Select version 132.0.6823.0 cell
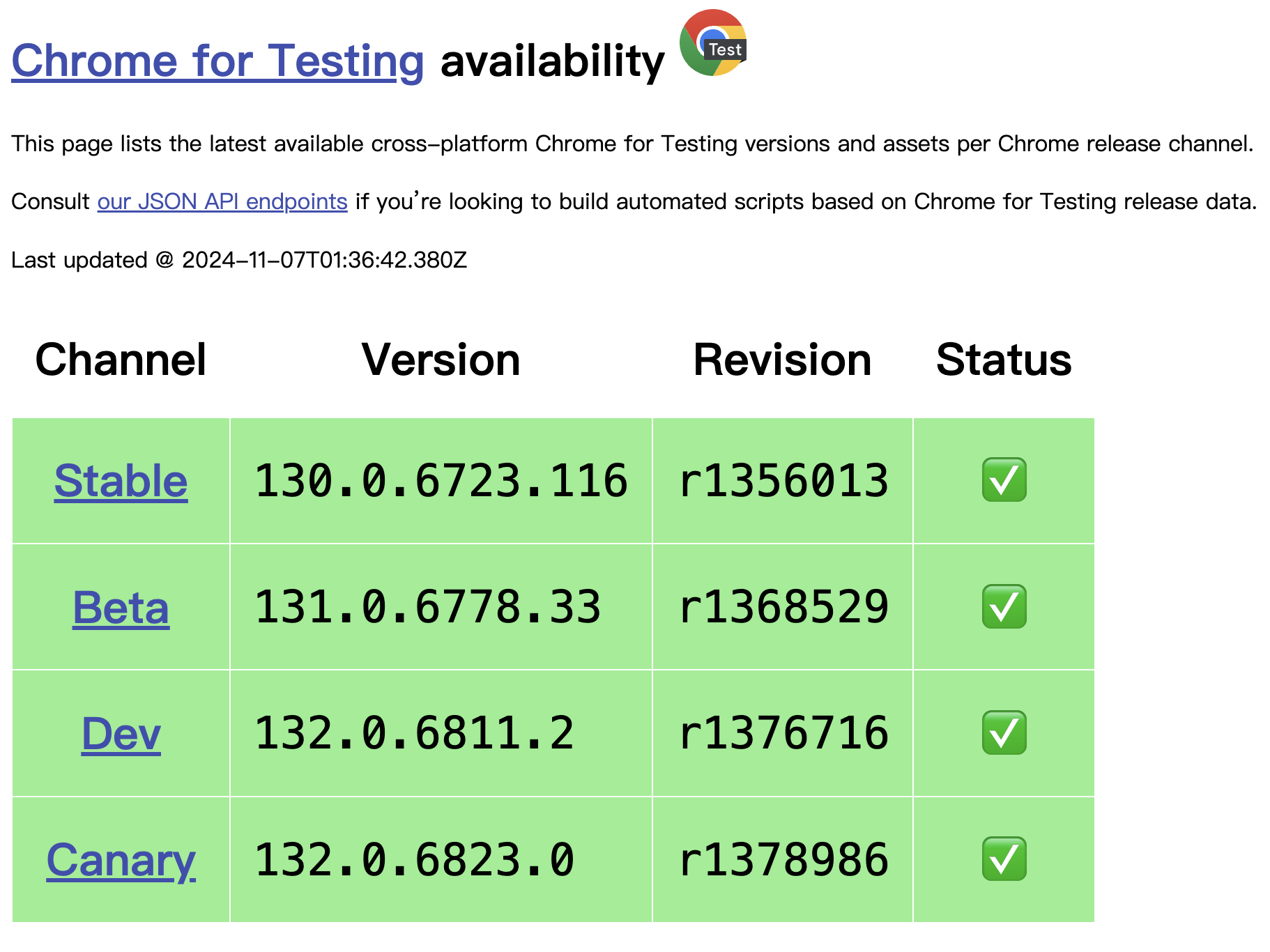The image size is (1270, 952). [x=441, y=859]
